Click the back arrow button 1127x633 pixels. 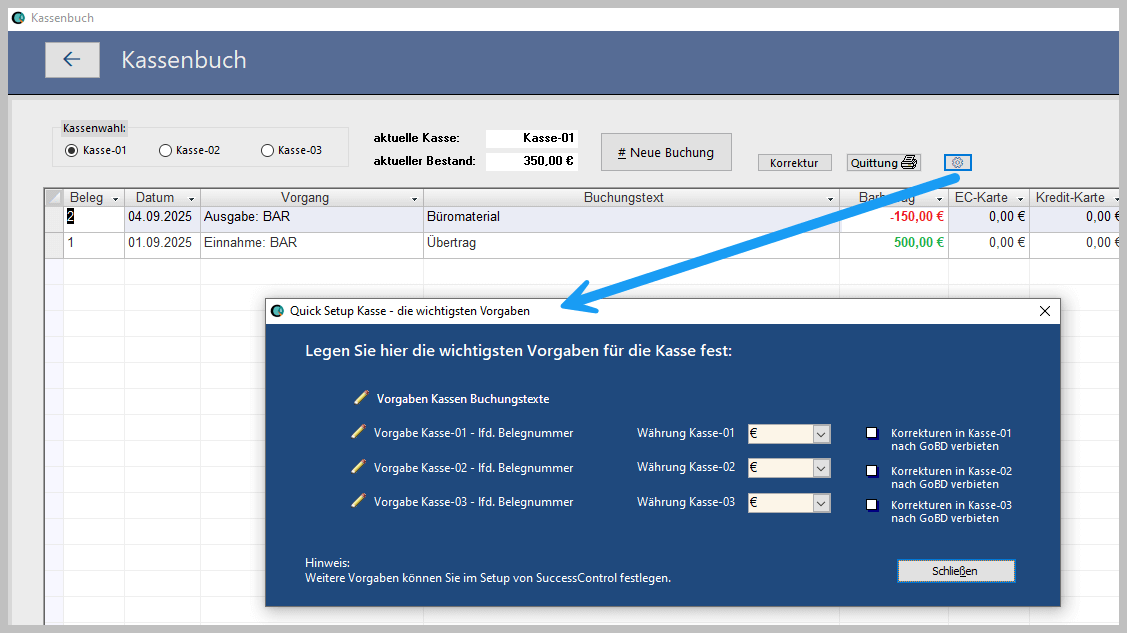tap(72, 60)
